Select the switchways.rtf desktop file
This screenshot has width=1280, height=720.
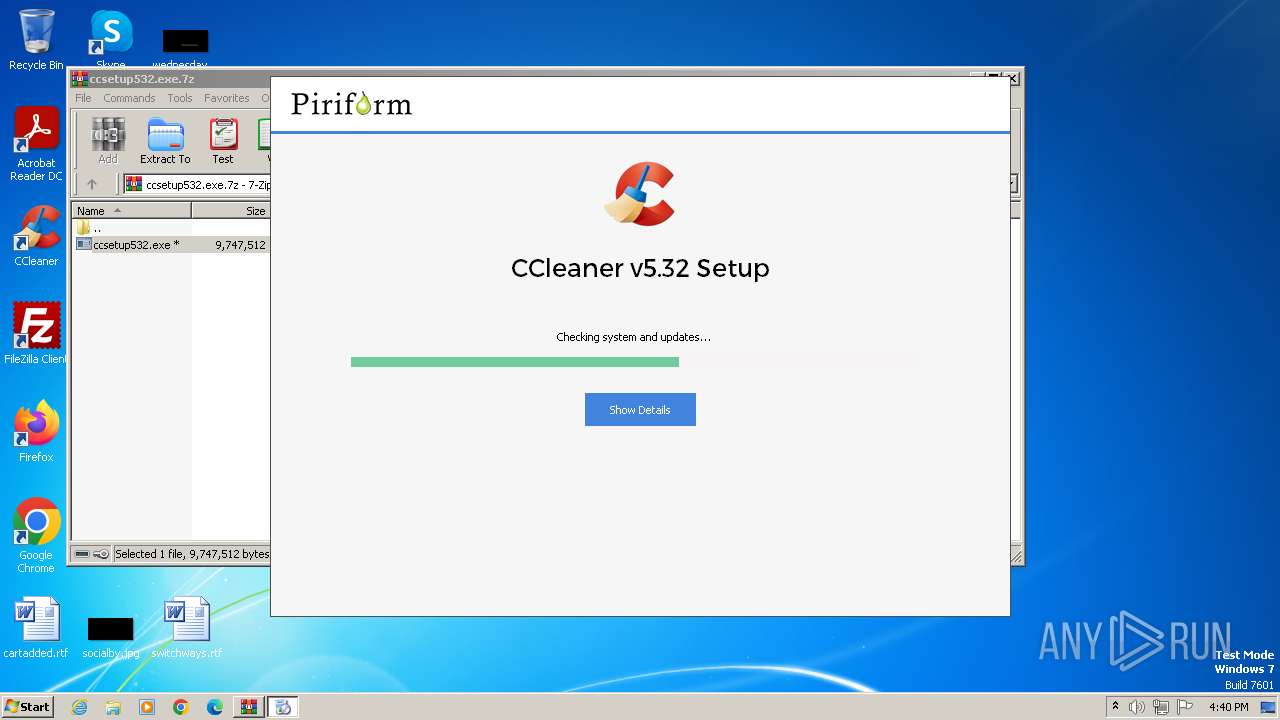[187, 628]
